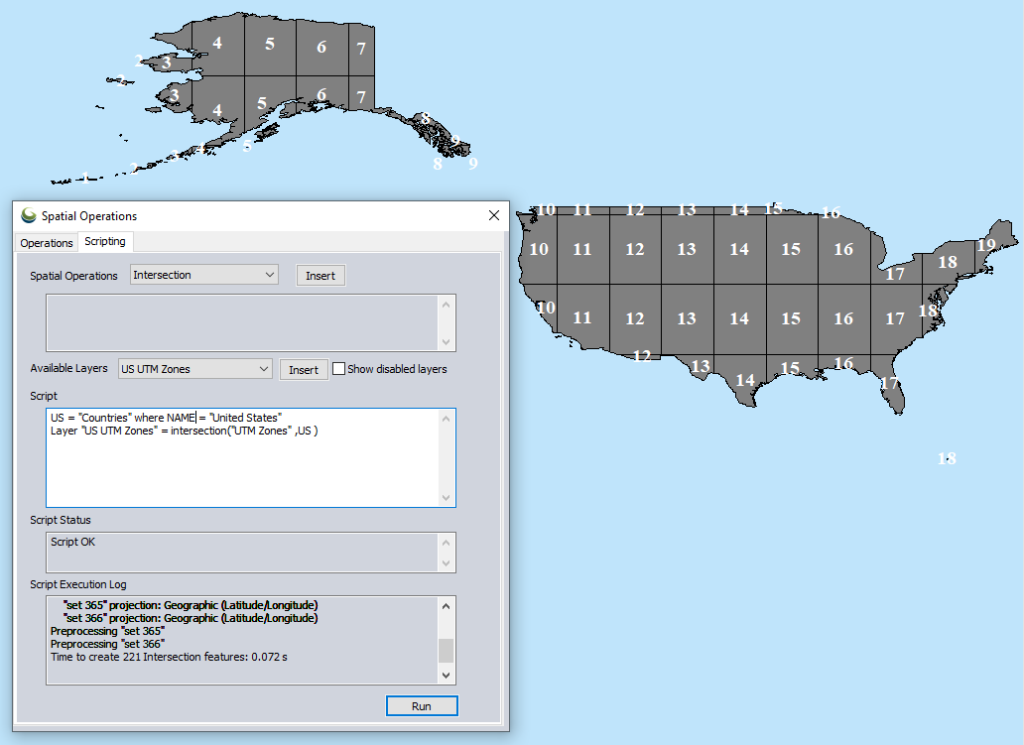Close the Spatial Operations dialog
This screenshot has width=1024, height=745.
click(x=494, y=215)
